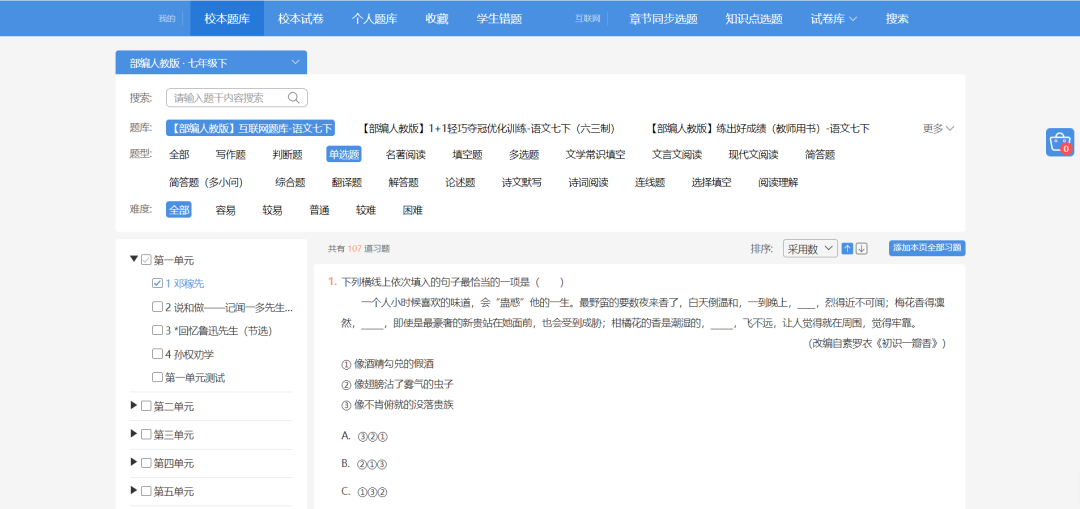1080x509 pixels.
Task: Click the search magnifier icon
Action: click(294, 98)
